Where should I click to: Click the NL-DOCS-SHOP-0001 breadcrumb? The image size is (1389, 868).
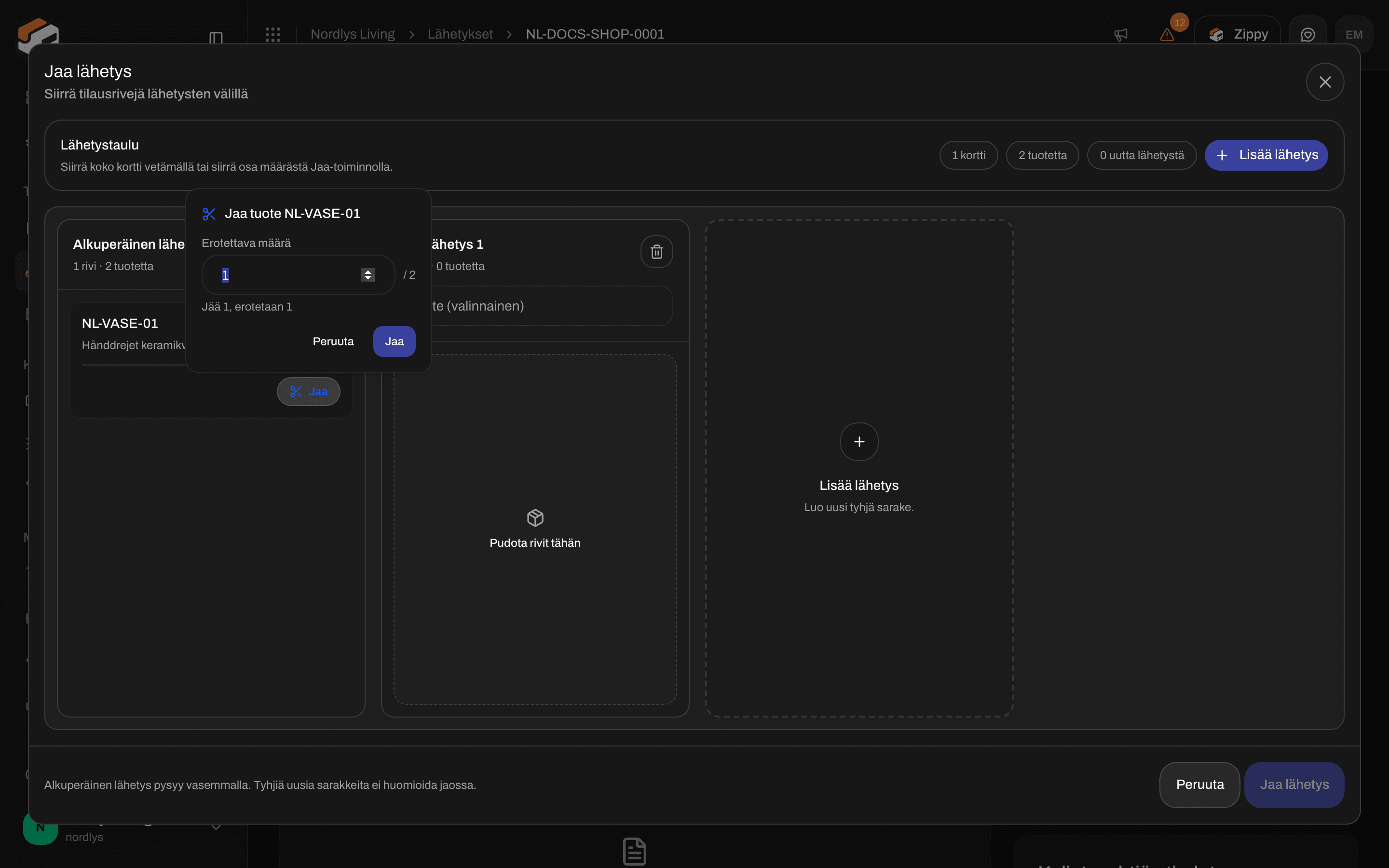(x=595, y=34)
